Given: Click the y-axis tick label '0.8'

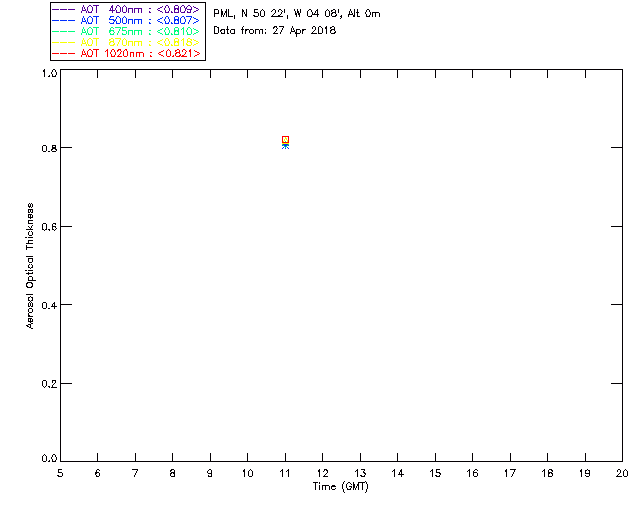Looking at the screenshot, I should pyautogui.click(x=49, y=148).
